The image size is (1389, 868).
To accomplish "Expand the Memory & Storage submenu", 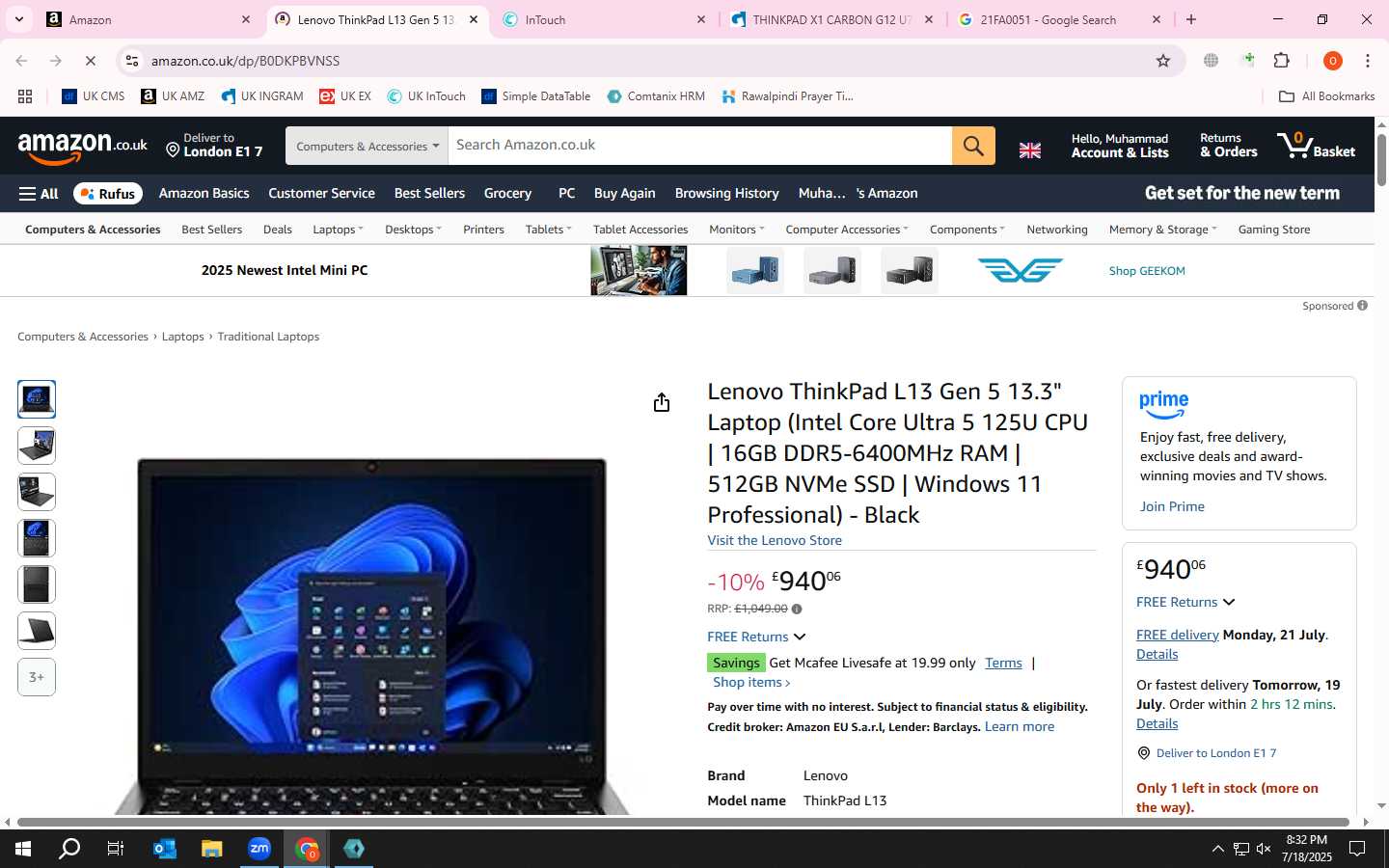I will pos(1162,230).
